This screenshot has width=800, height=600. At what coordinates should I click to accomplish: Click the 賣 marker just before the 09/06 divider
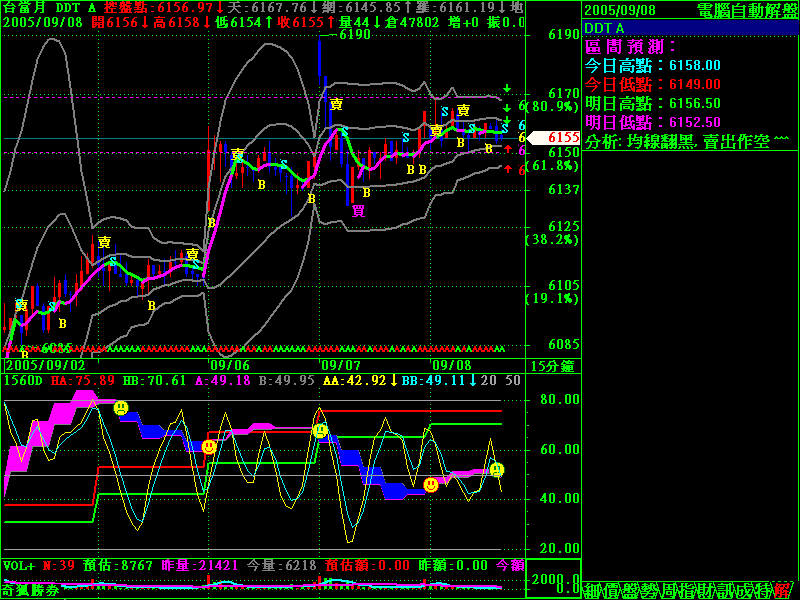pyautogui.click(x=192, y=254)
